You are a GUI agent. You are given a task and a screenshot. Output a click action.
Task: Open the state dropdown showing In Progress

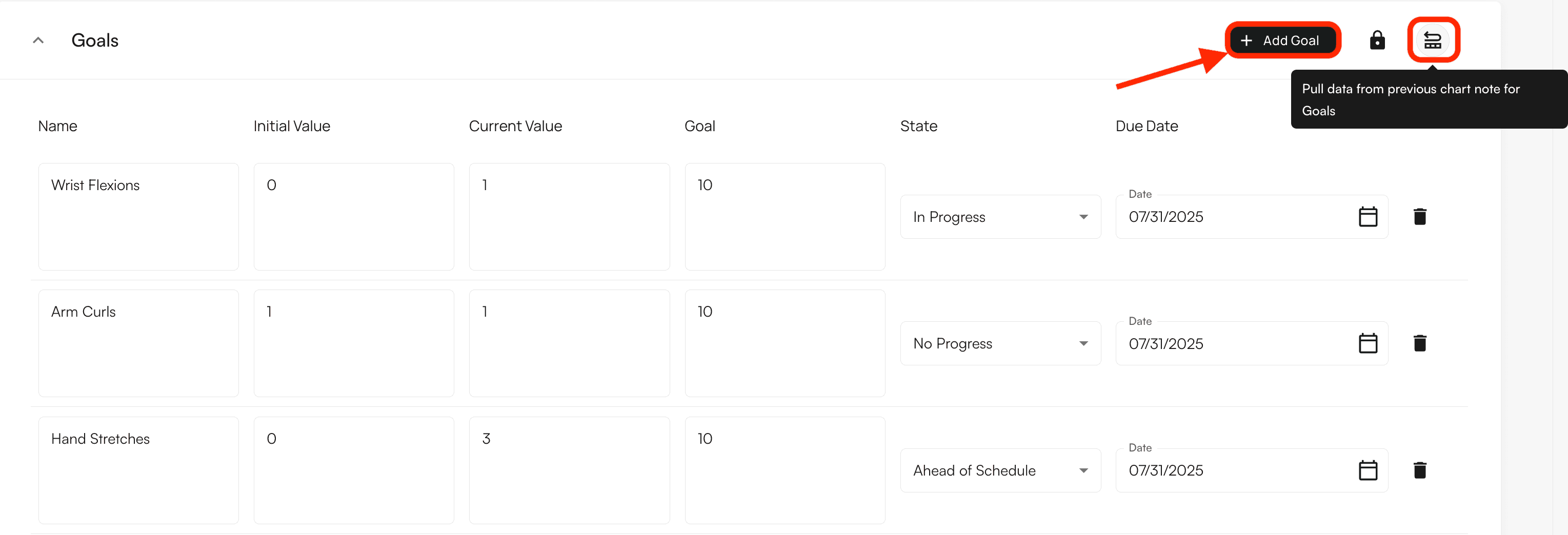pyautogui.click(x=1000, y=216)
